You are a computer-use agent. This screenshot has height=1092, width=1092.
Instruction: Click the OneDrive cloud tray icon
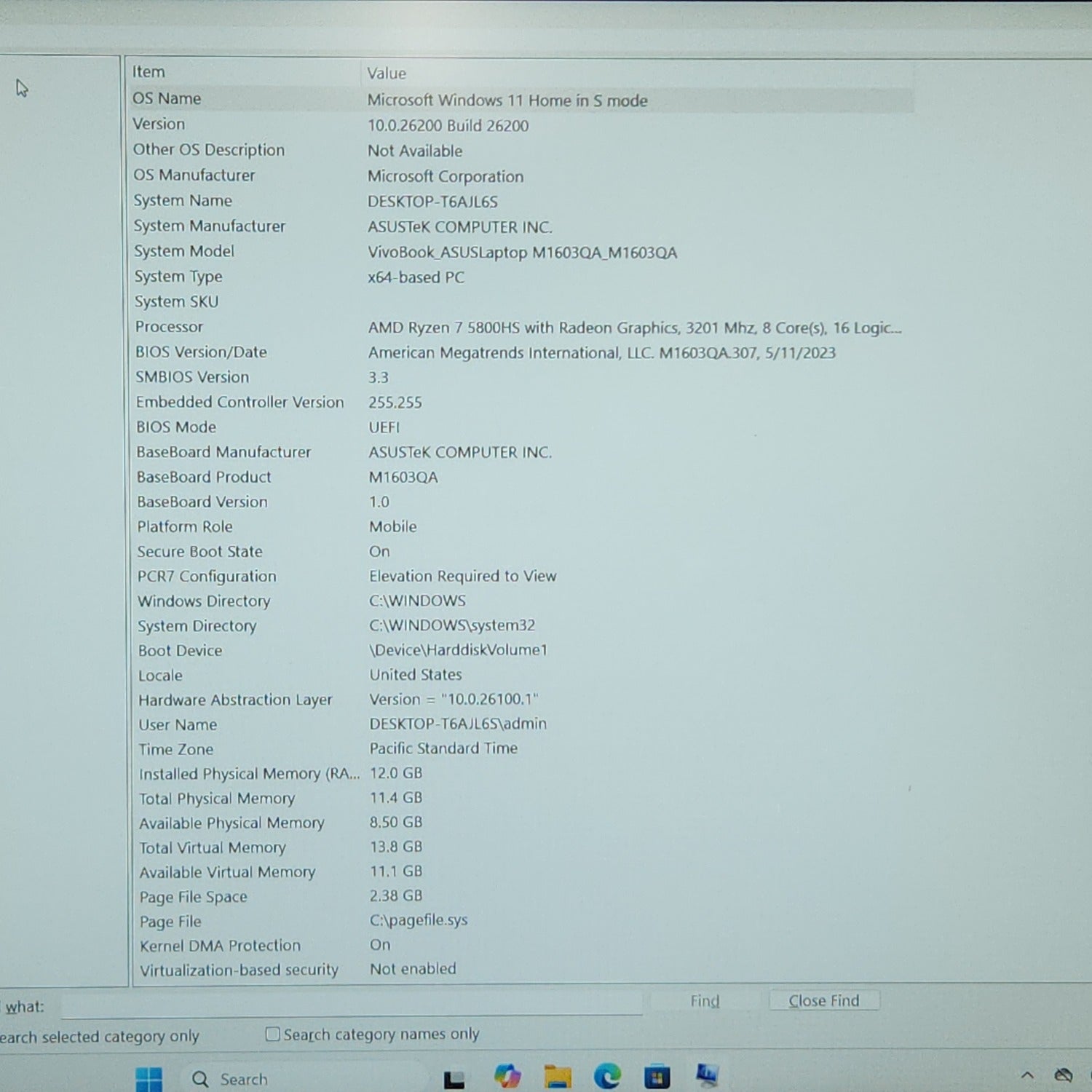1063,1075
